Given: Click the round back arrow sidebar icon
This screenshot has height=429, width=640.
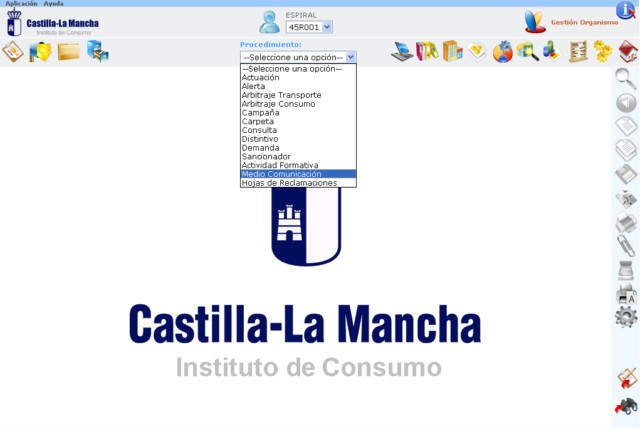Looking at the screenshot, I should 626,103.
